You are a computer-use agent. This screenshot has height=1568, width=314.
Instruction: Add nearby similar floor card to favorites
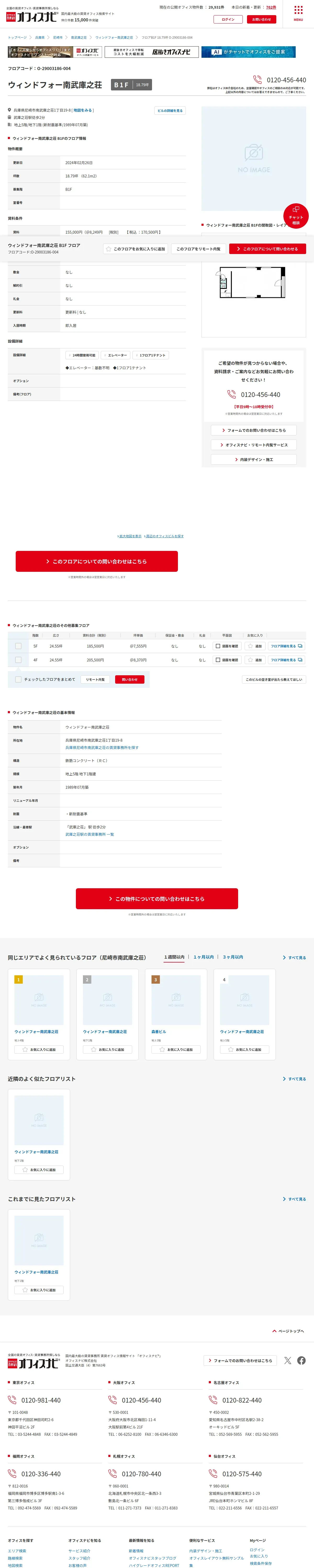39,1169
